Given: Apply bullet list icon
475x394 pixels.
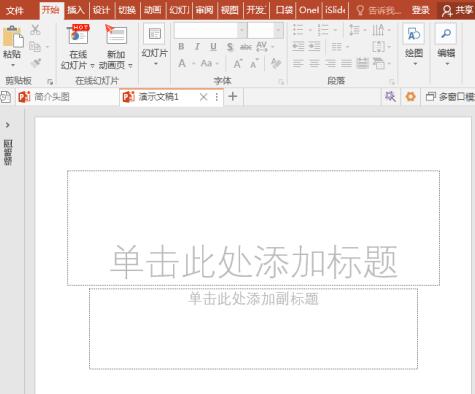Looking at the screenshot, I should 298,30.
